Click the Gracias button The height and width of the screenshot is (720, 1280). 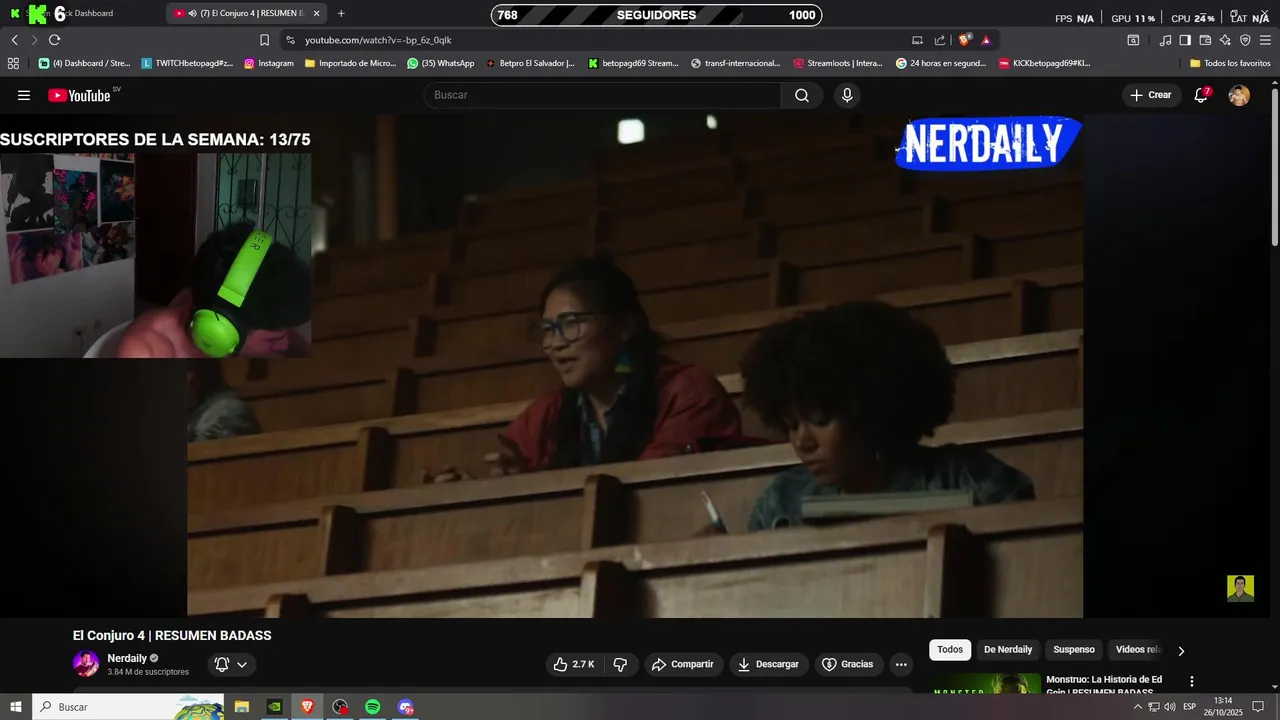(x=847, y=664)
